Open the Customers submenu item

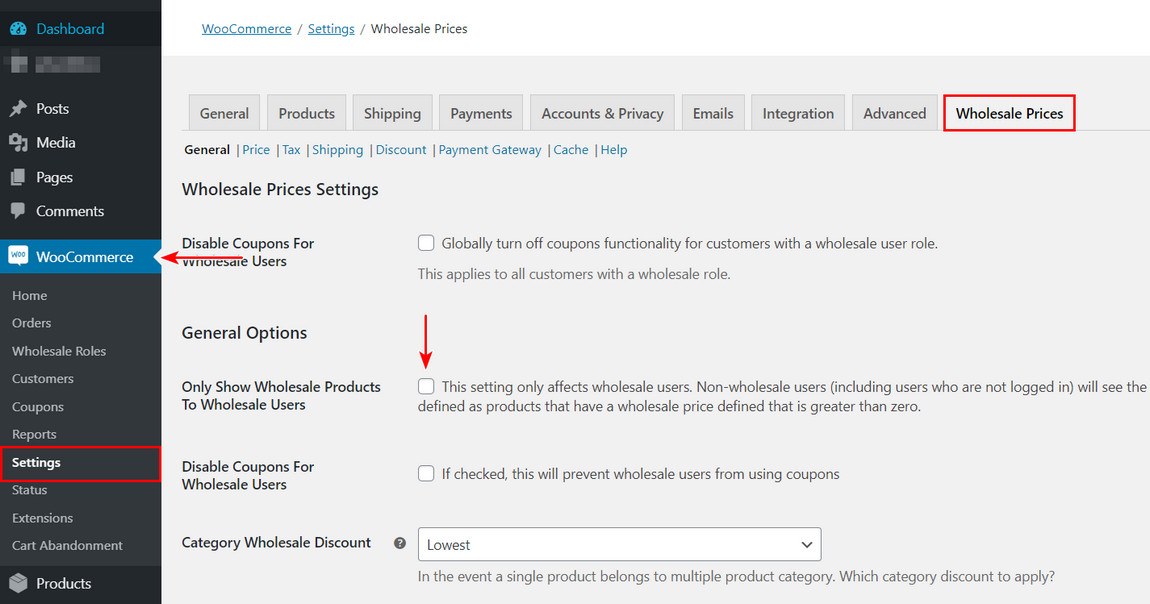(43, 378)
